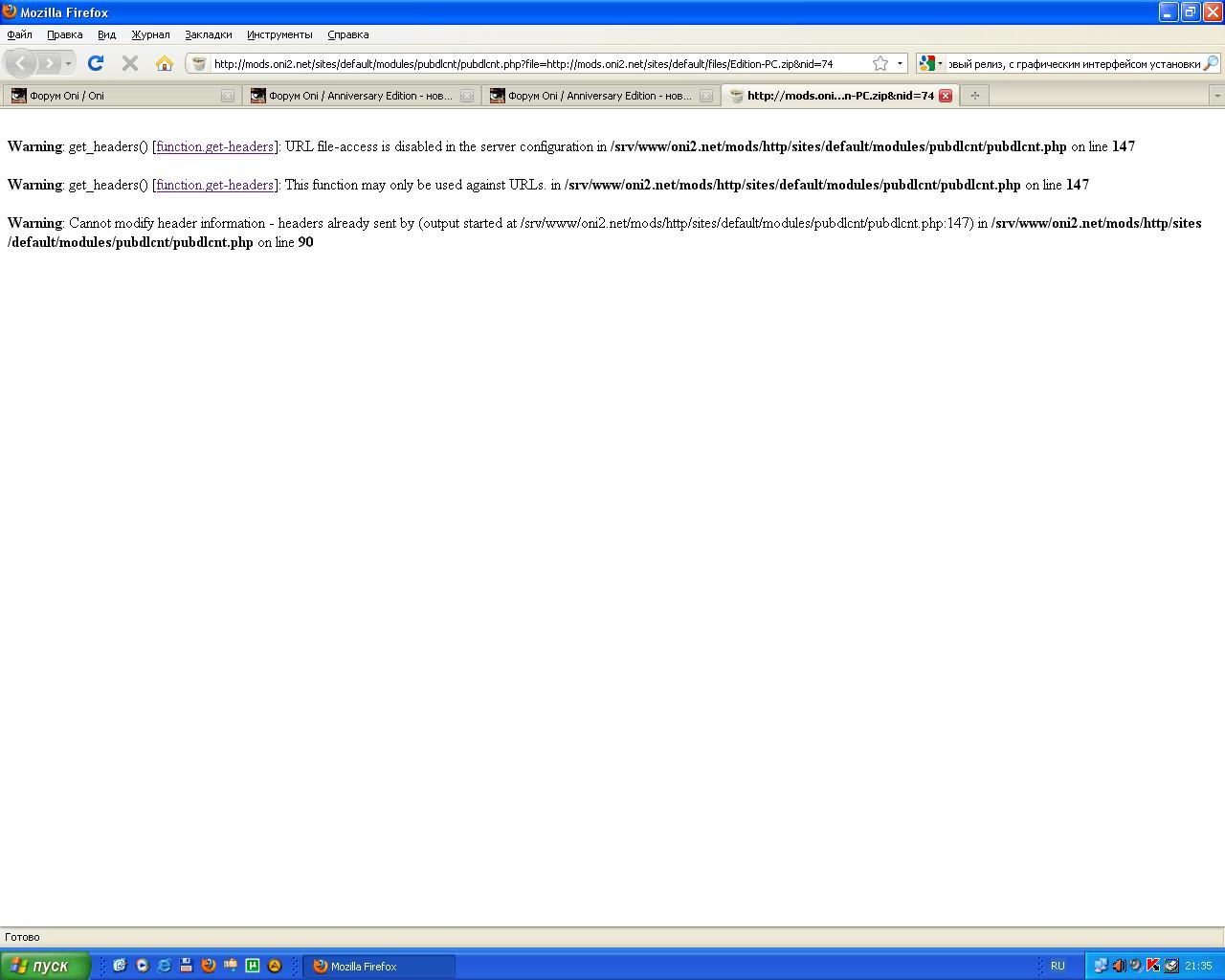Image resolution: width=1225 pixels, height=980 pixels.
Task: Click inside the URL address field
Action: point(536,64)
